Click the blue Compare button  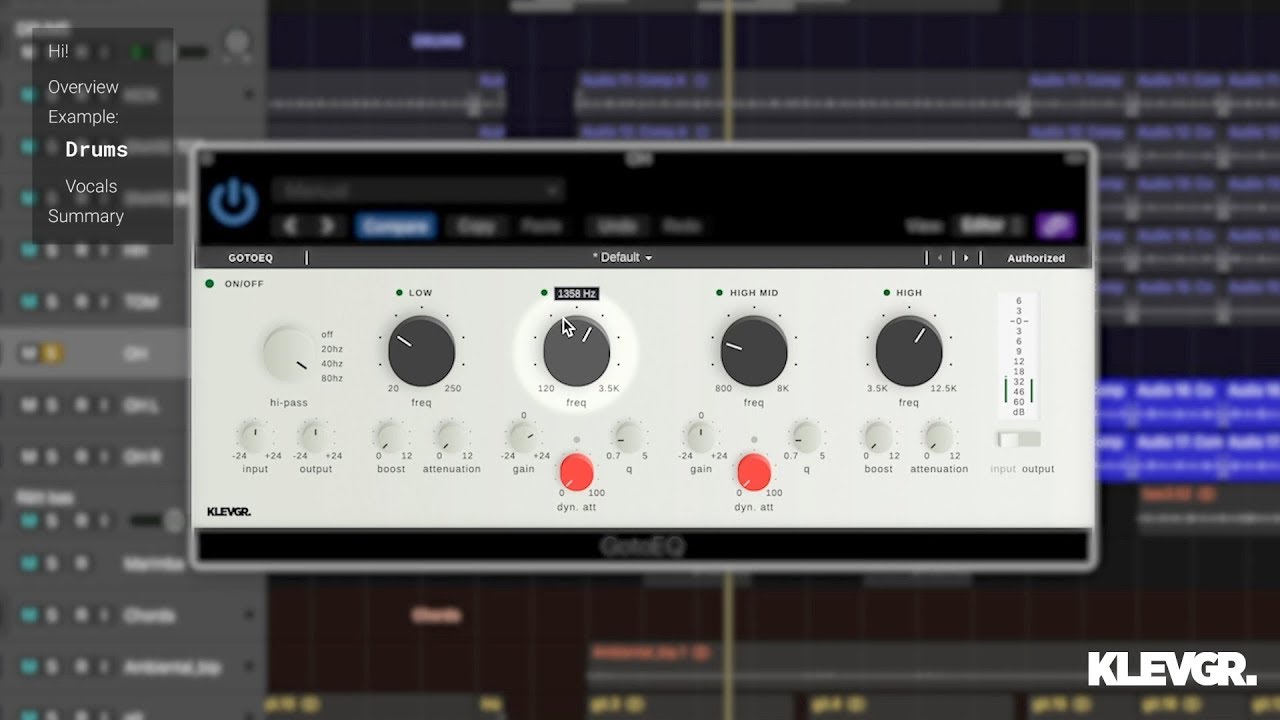point(396,226)
